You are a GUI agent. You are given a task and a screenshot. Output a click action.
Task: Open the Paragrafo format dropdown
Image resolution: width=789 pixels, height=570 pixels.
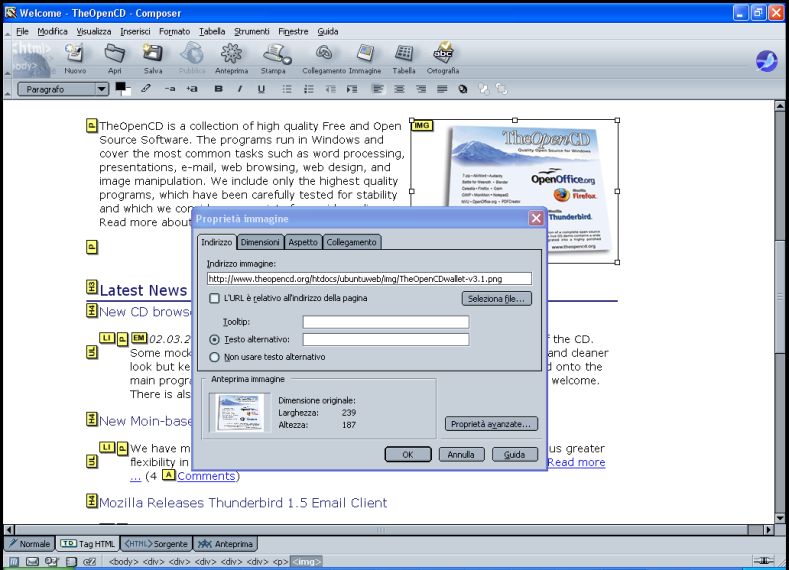[x=63, y=89]
